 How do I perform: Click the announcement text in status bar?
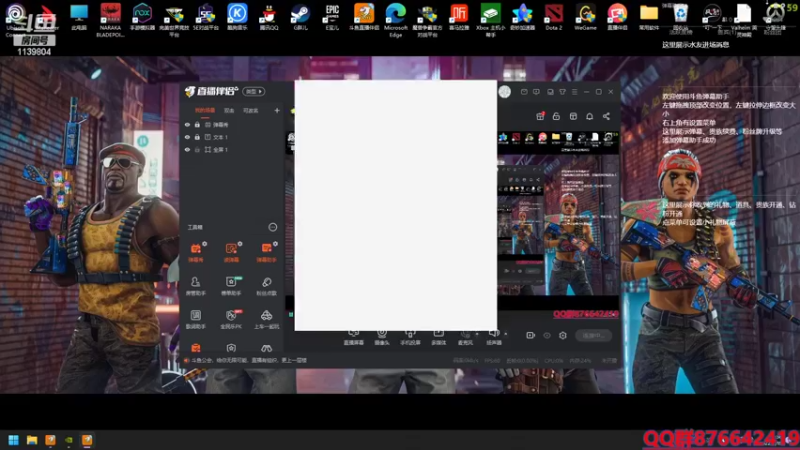pos(248,360)
